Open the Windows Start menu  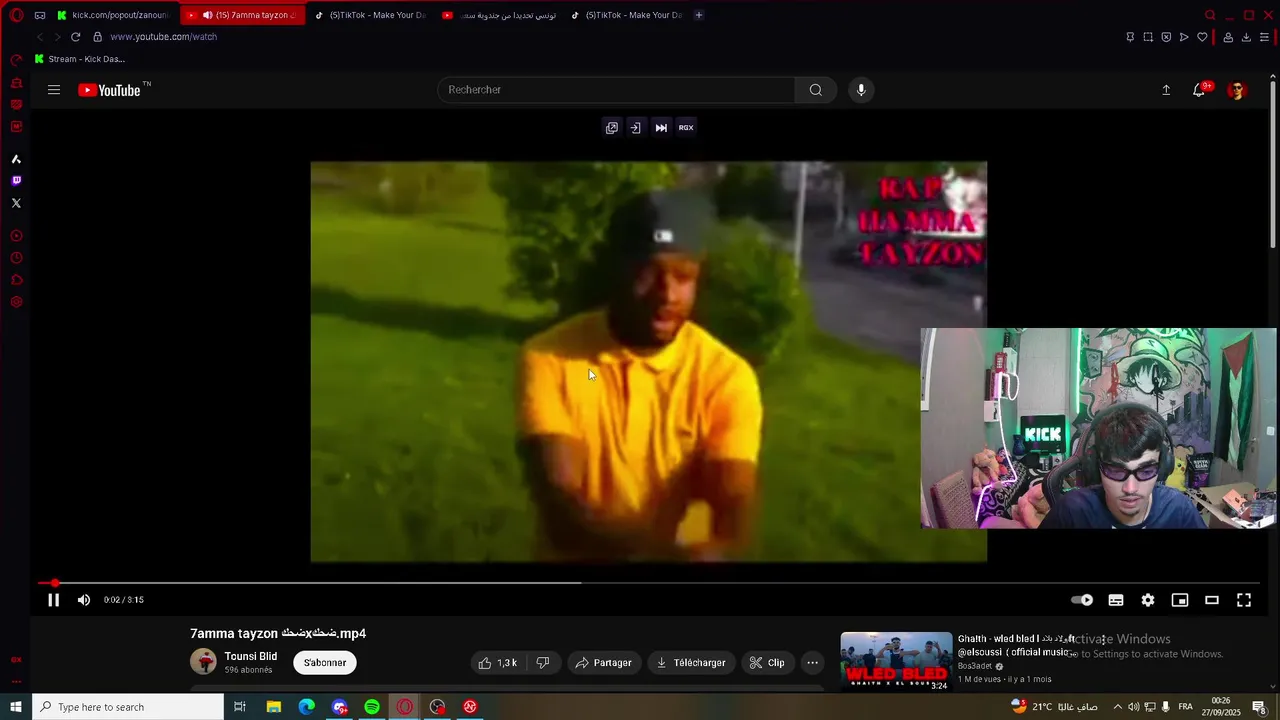tap(16, 707)
